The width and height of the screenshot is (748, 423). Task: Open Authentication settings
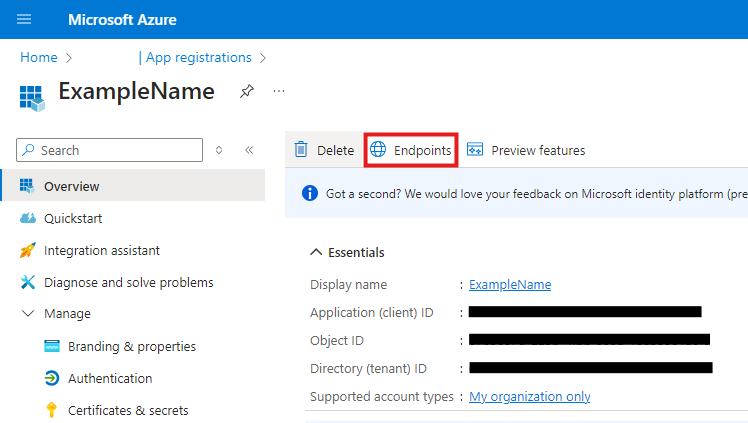[110, 378]
